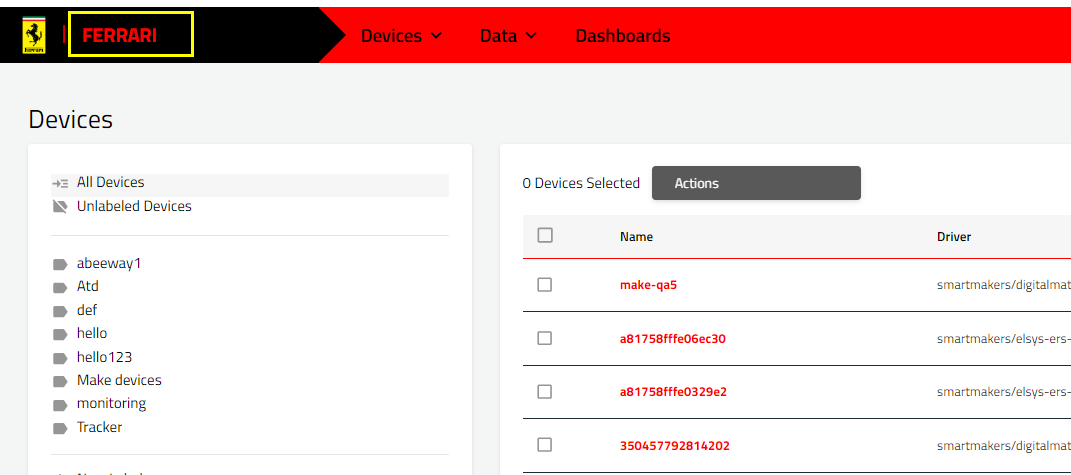The image size is (1071, 475).
Task: Open device a81758fffe0329e2 details
Action: [672, 392]
